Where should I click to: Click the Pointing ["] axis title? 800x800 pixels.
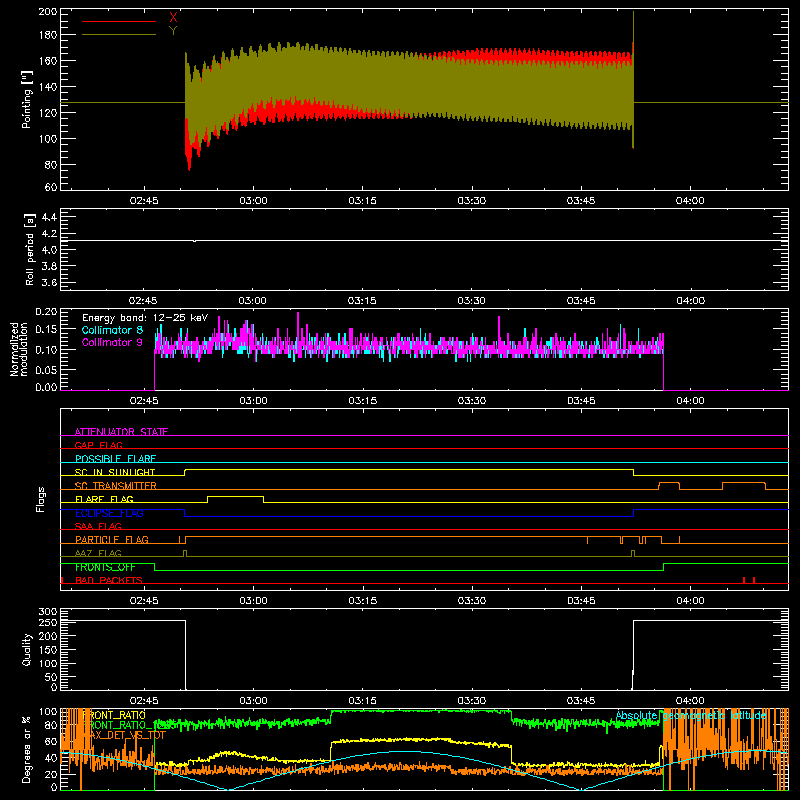point(27,99)
